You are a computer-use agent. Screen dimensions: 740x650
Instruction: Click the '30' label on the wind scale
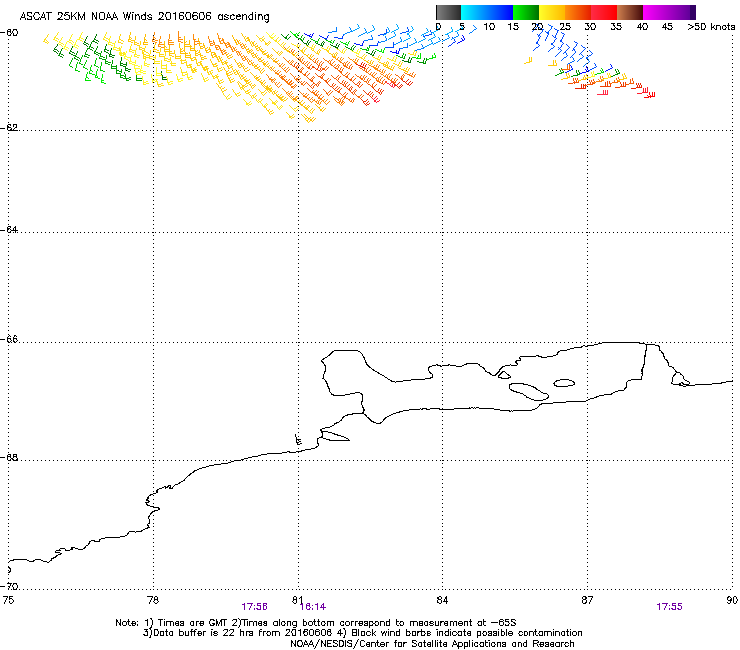tap(590, 27)
